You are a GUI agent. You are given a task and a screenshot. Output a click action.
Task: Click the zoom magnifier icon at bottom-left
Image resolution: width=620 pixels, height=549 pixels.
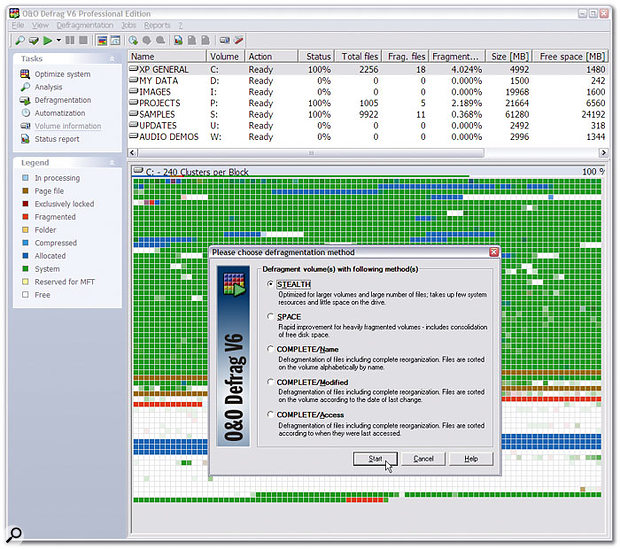(14, 534)
